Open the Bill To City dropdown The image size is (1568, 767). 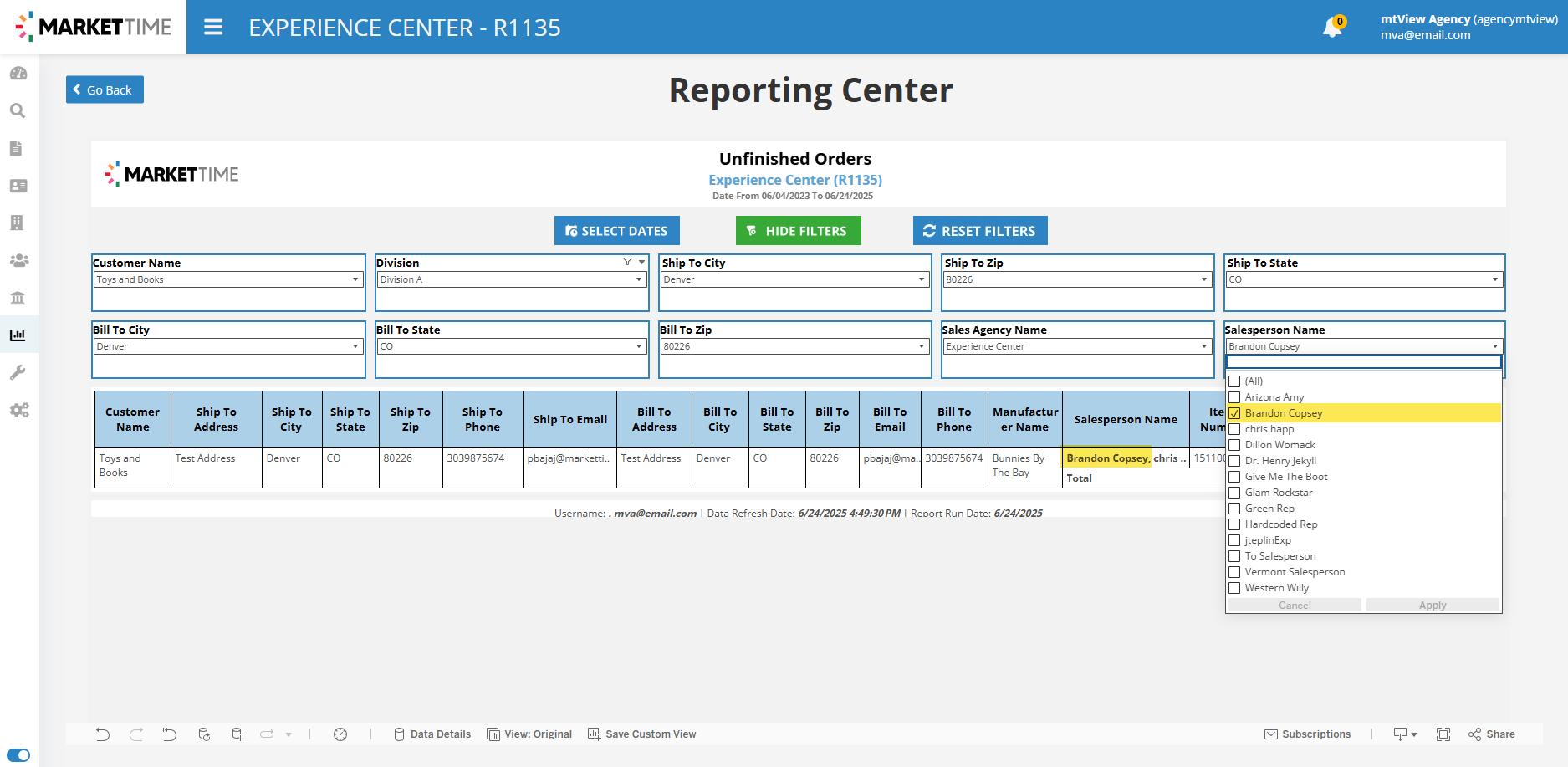point(228,346)
